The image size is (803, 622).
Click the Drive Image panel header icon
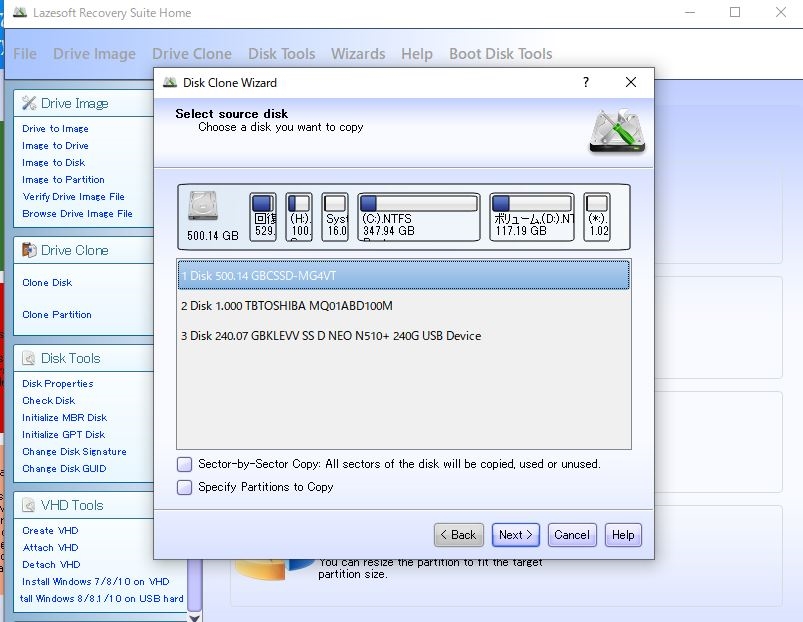29,103
